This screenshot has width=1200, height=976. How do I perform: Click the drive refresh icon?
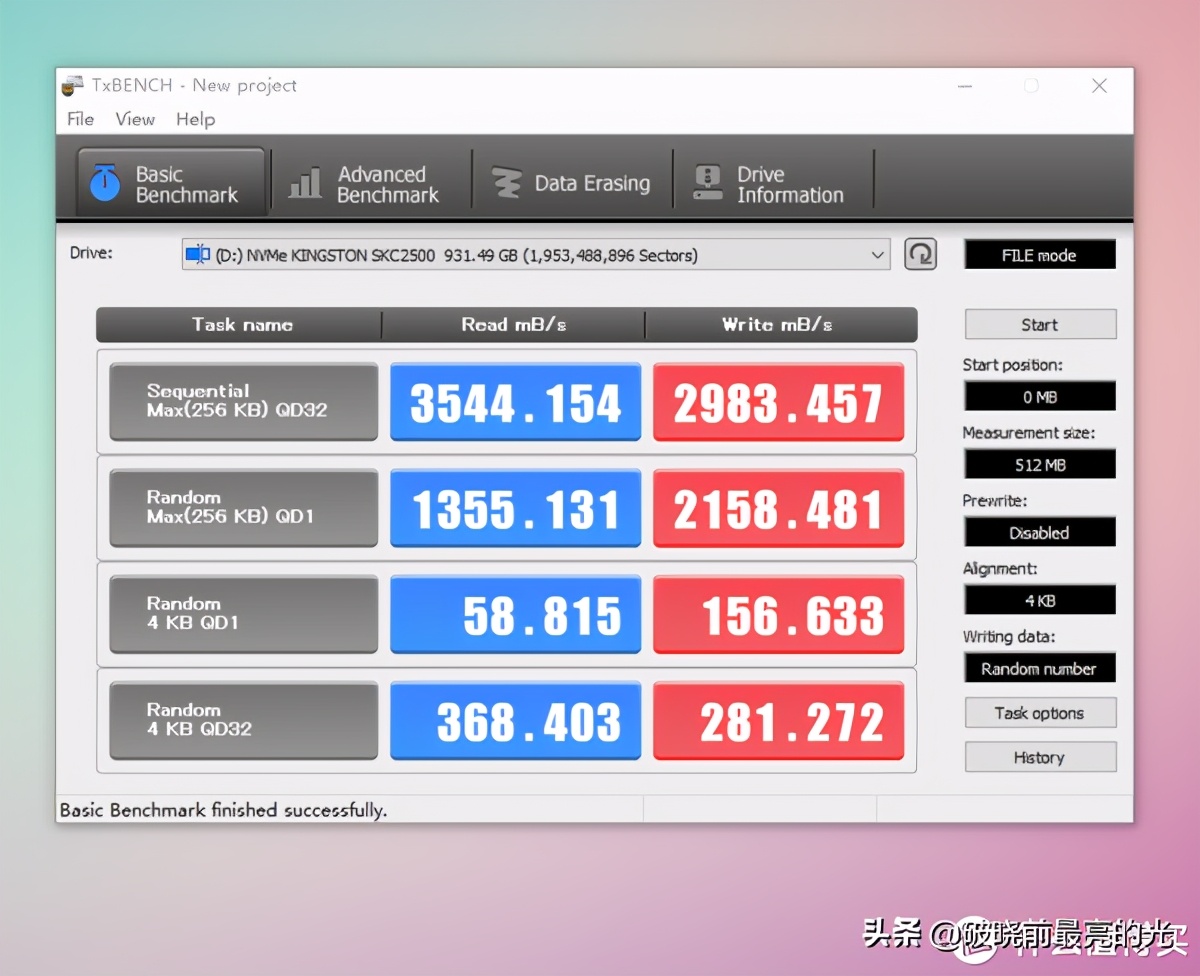point(919,254)
